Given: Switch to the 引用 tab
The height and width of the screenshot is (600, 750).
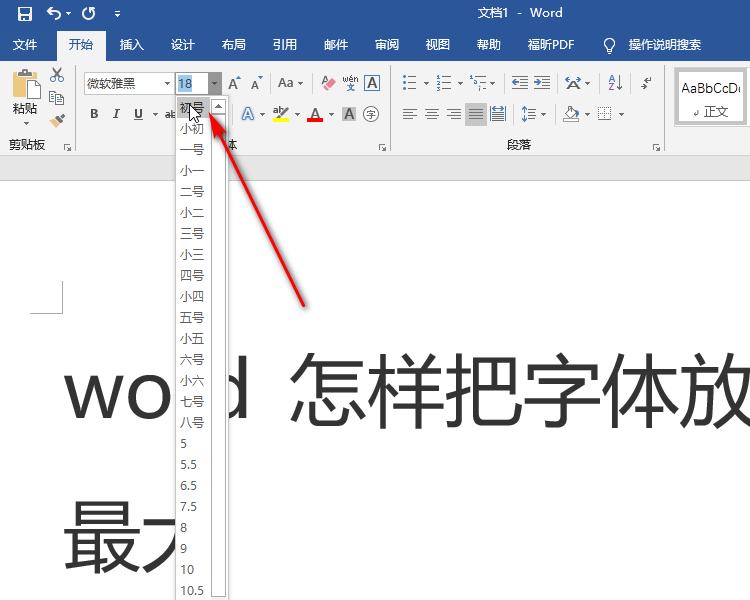Looking at the screenshot, I should [x=285, y=45].
